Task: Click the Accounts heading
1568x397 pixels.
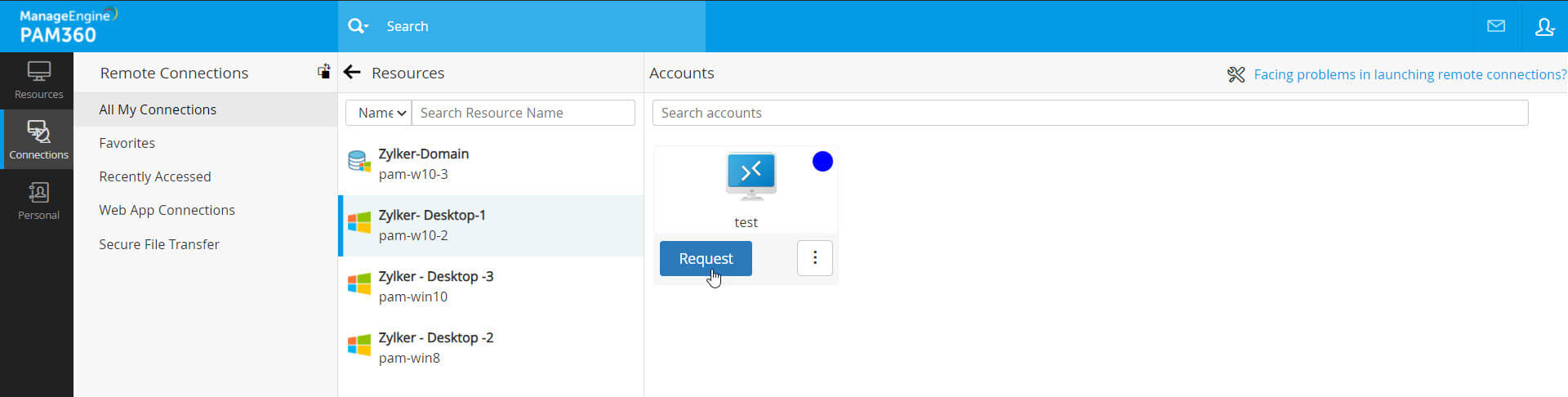Action: point(681,73)
